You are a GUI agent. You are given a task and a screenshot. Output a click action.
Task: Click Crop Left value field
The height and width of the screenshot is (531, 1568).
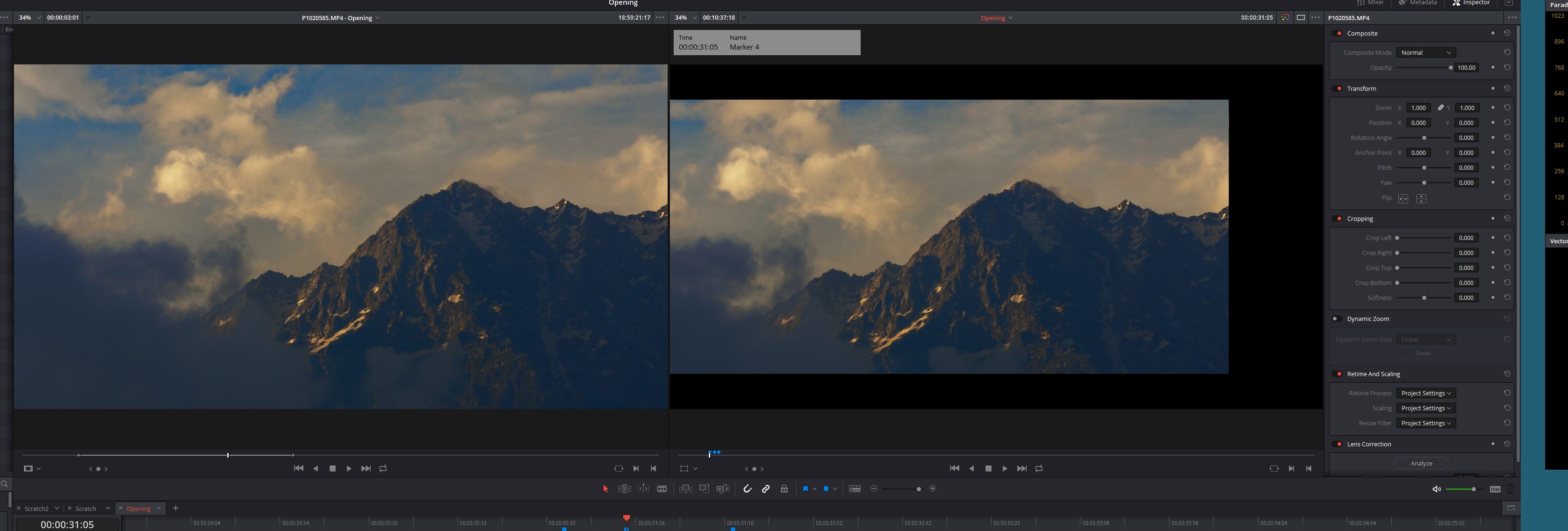point(1467,238)
